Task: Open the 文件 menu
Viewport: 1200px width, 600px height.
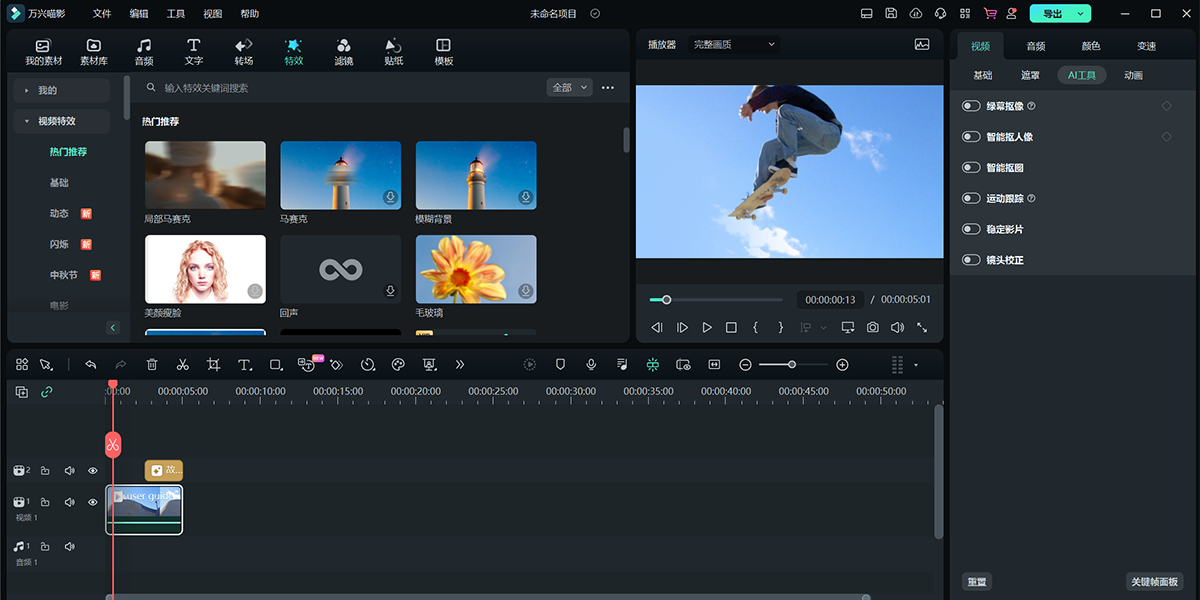Action: [102, 14]
